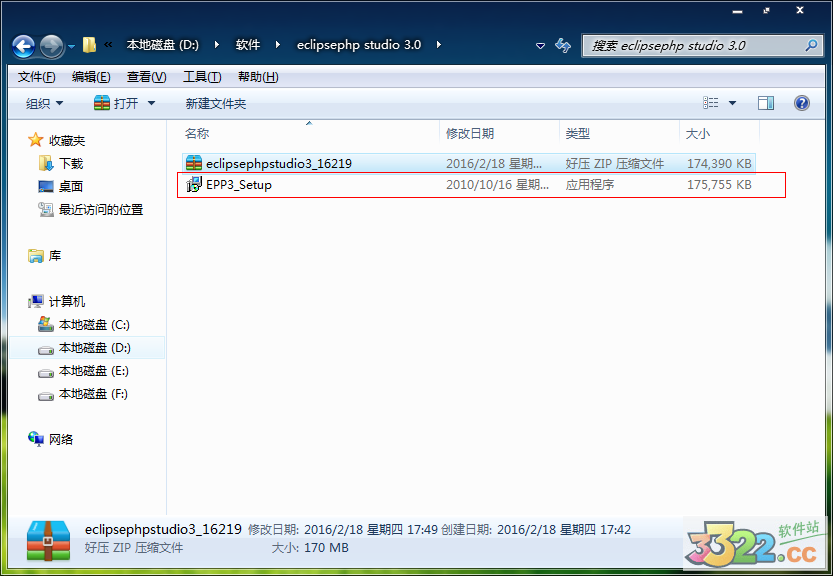Open 网络 in the navigation pane
The height and width of the screenshot is (576, 833).
click(x=61, y=439)
